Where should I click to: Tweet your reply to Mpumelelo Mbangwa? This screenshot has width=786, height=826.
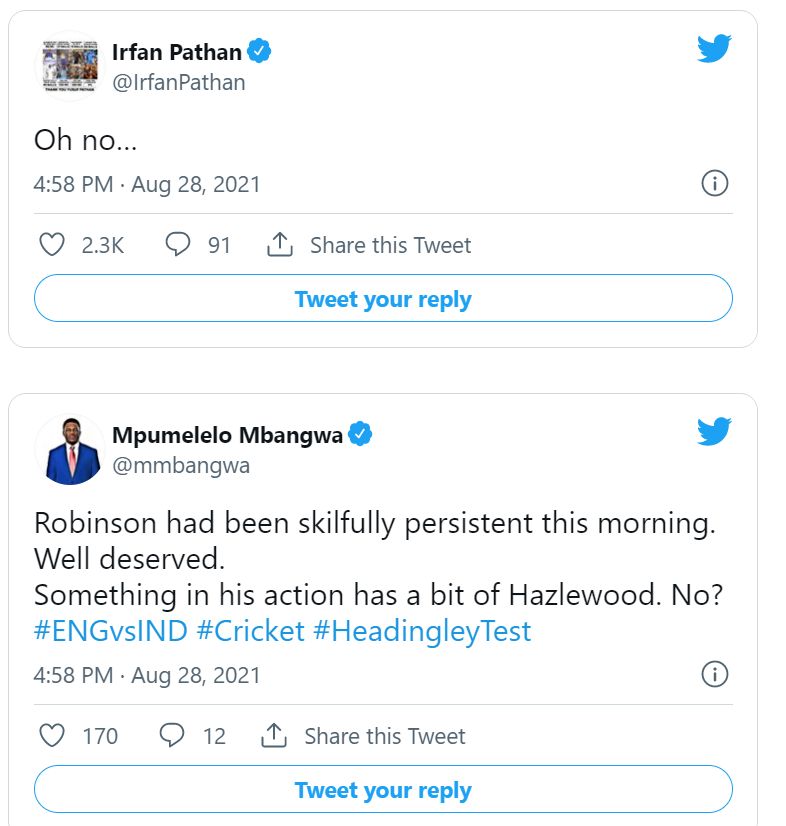point(383,790)
